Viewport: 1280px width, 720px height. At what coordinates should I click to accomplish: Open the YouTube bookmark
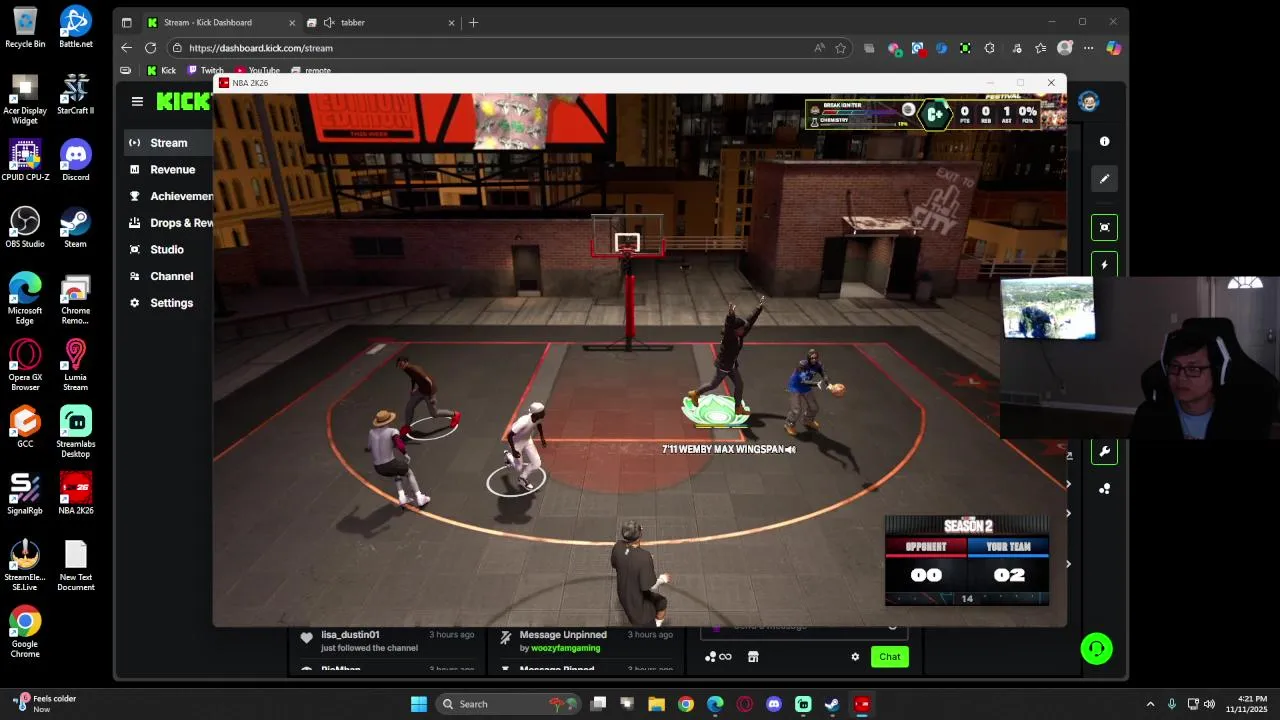point(257,71)
